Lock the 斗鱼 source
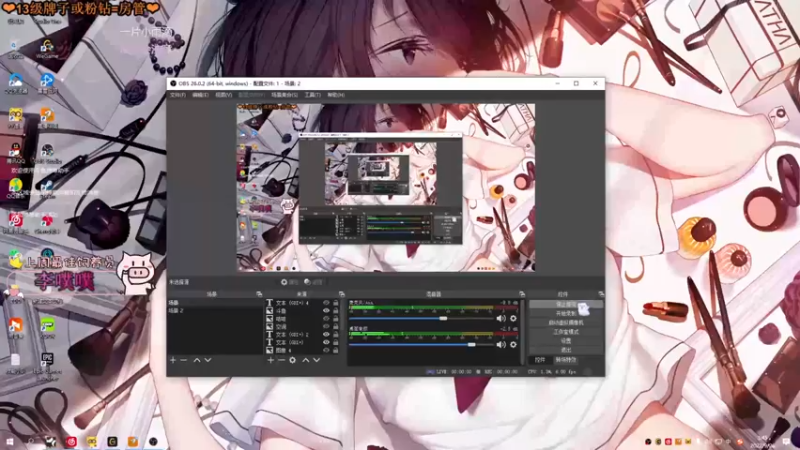Image resolution: width=800 pixels, height=450 pixels. 336,311
